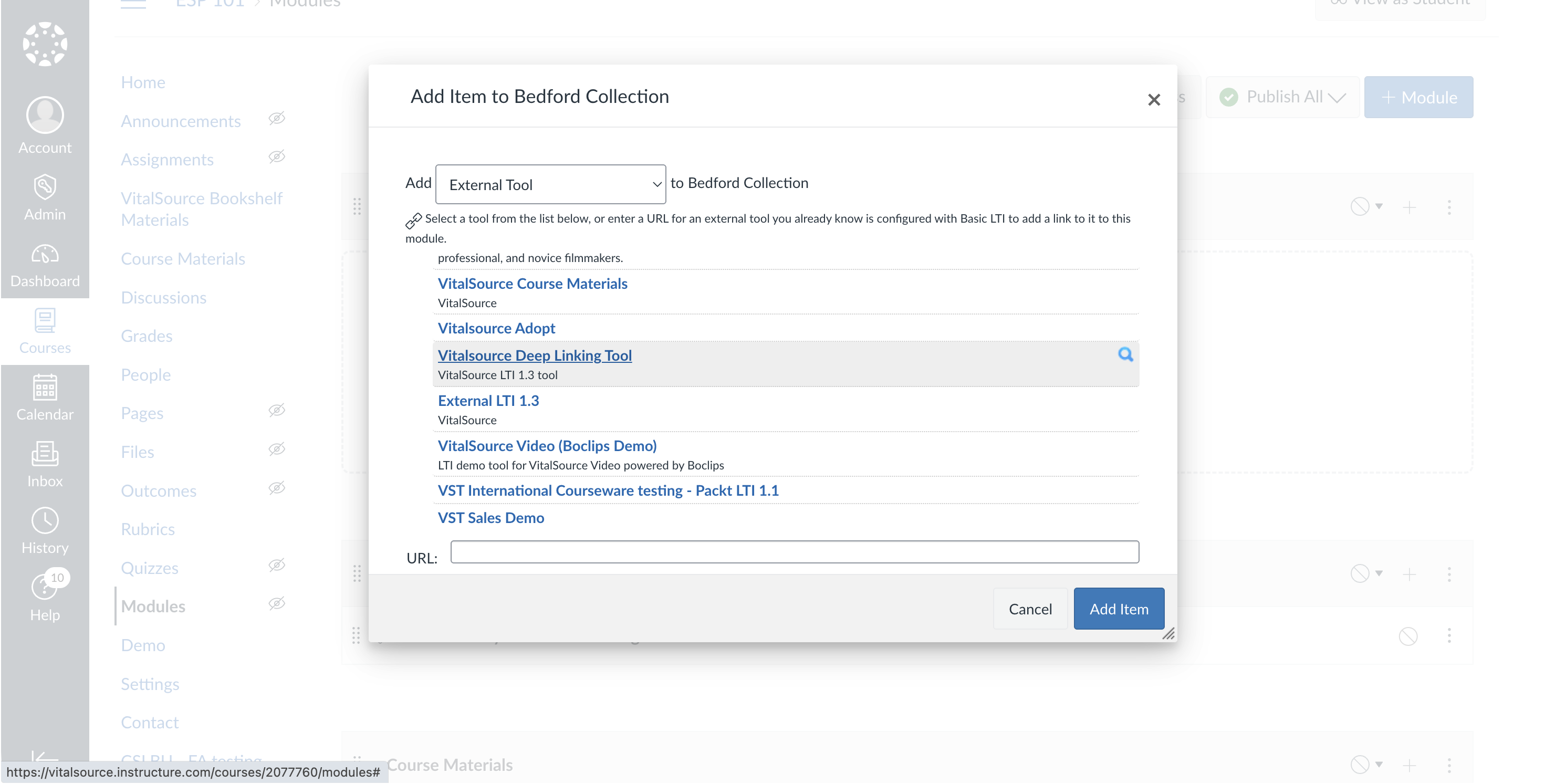Image resolution: width=1545 pixels, height=784 pixels.
Task: Toggle visibility eye next to Quizzes
Action: click(276, 565)
